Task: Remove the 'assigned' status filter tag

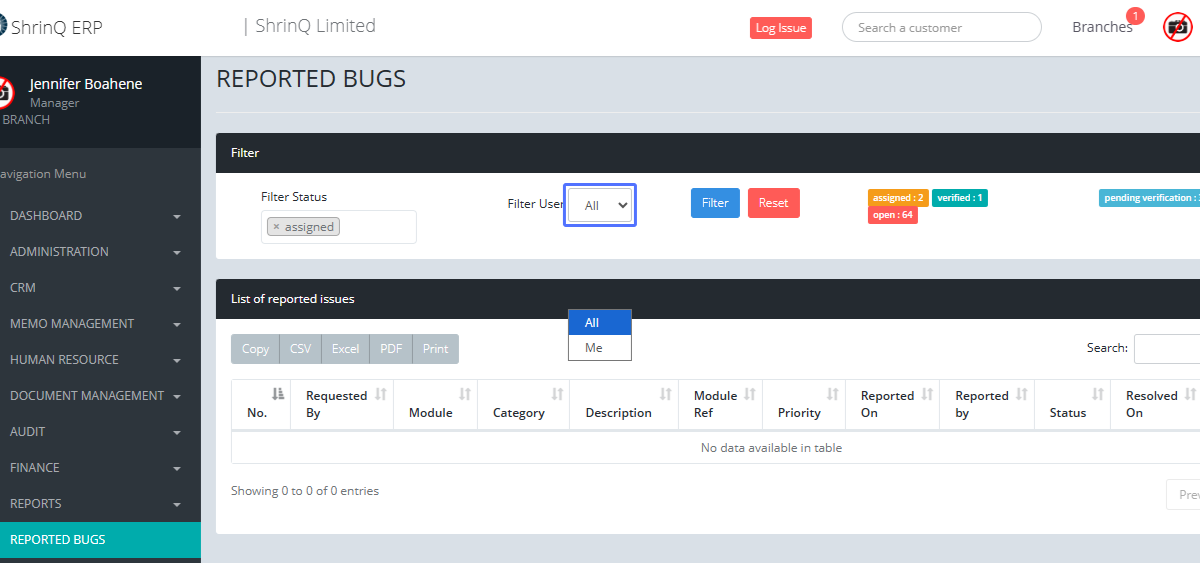Action: point(276,227)
